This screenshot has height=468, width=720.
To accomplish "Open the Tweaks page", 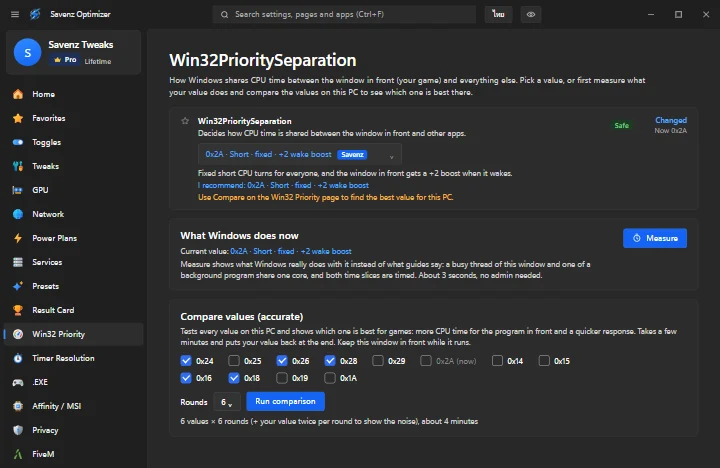I will tap(74, 166).
